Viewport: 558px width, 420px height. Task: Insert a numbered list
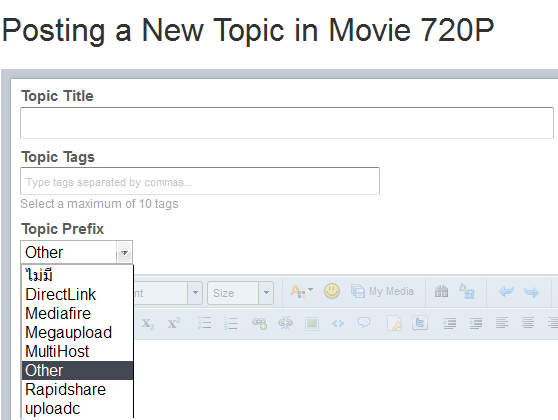point(231,323)
